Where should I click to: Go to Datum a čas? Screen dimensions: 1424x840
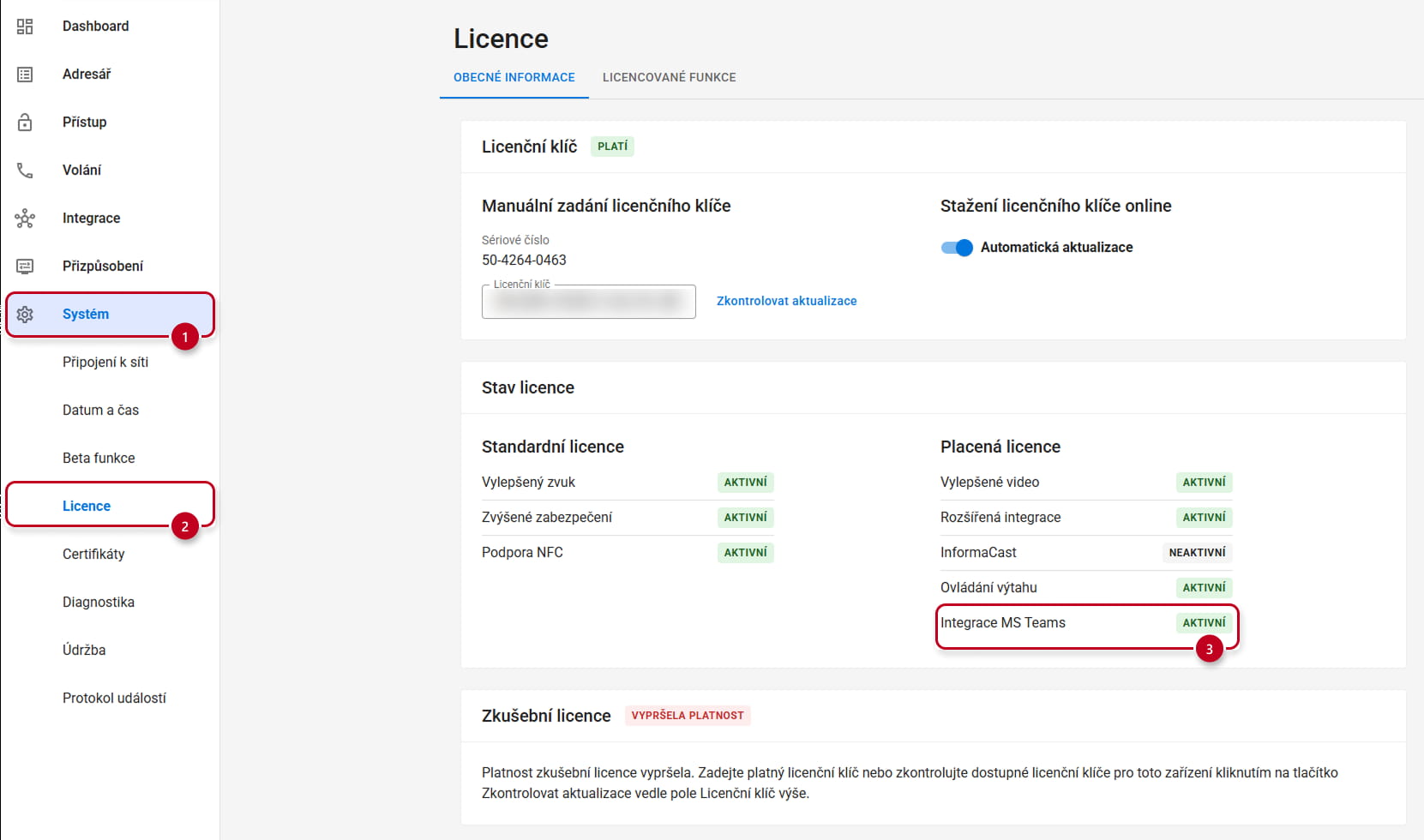click(x=100, y=411)
